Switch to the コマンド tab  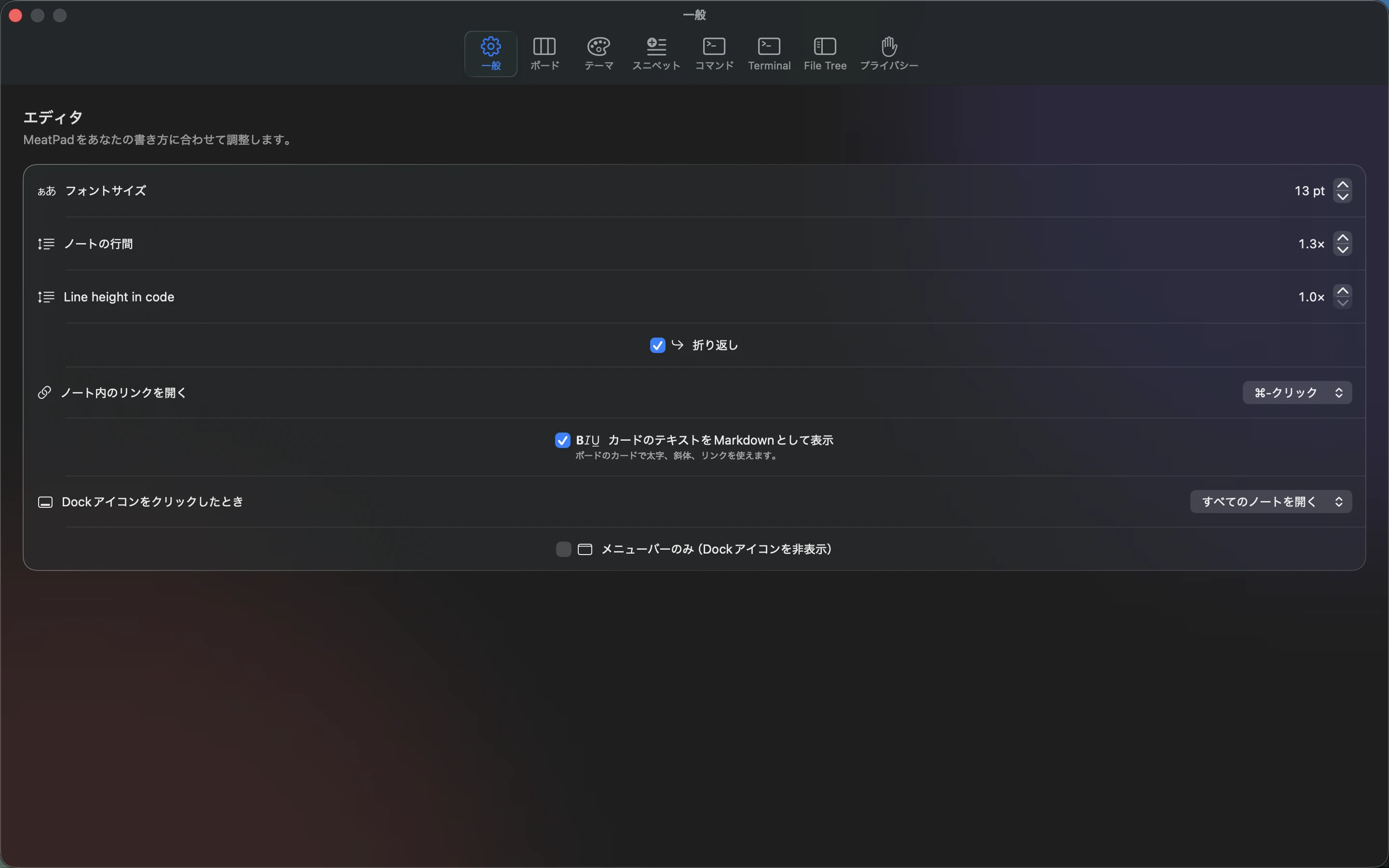click(x=714, y=54)
